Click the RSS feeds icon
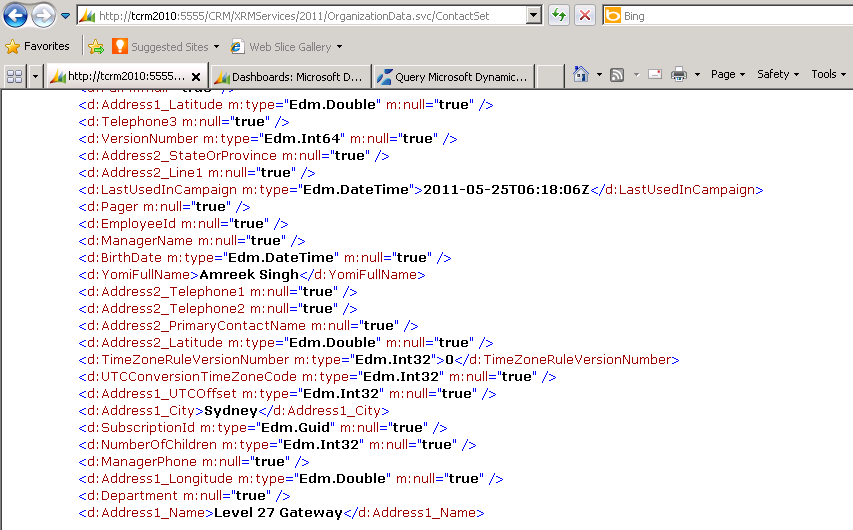Viewport: 853px width, 530px height. 617,75
